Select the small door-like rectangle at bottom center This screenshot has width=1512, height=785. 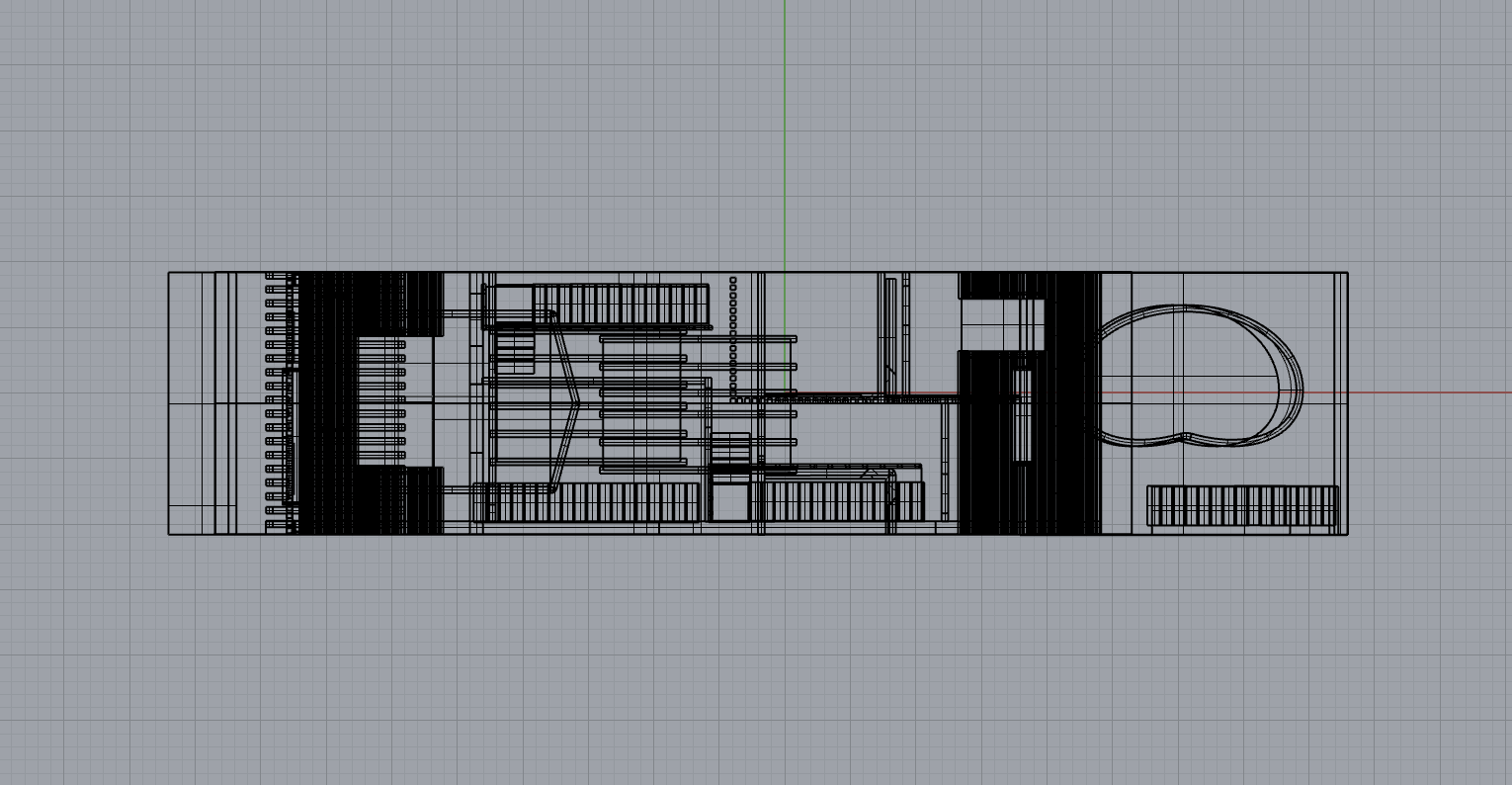[x=730, y=501]
